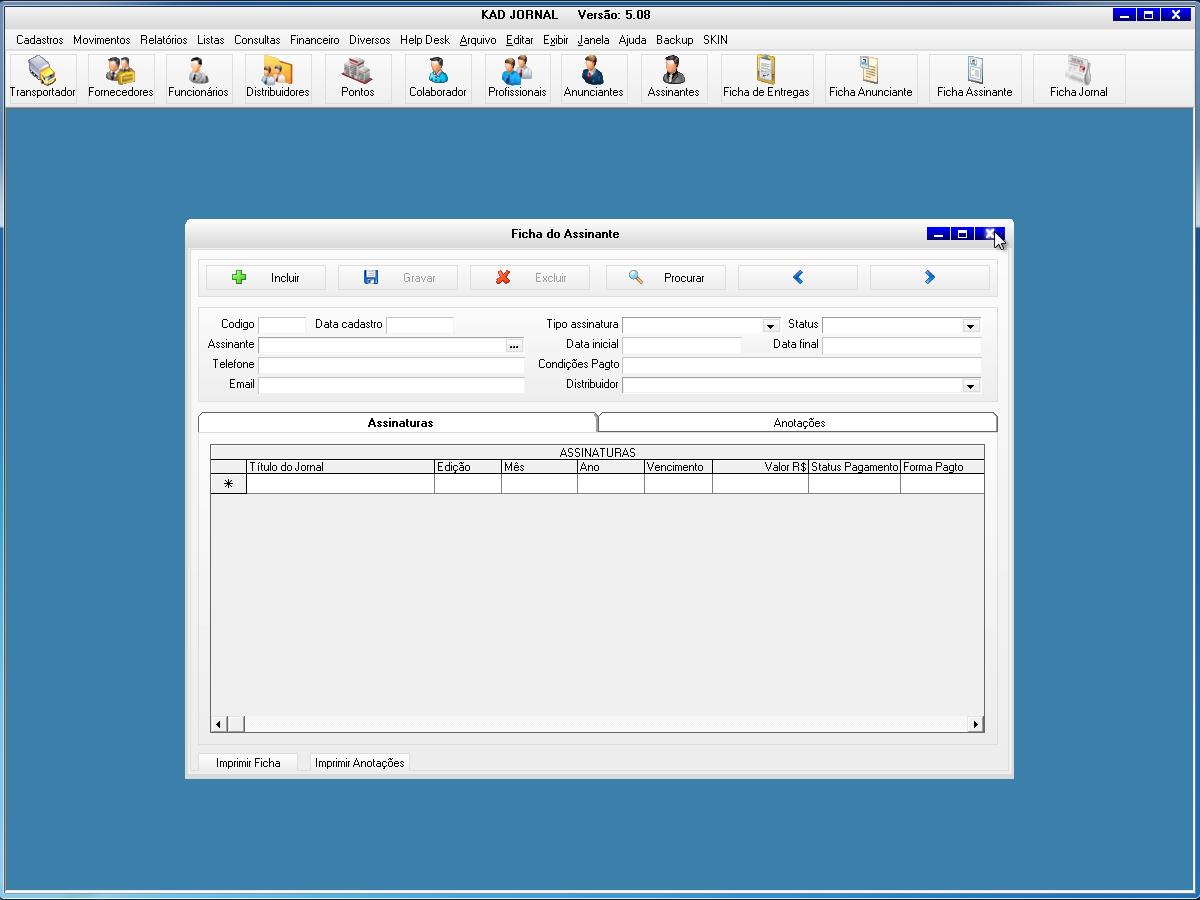Open the Transportador toolbar icon

pos(42,78)
